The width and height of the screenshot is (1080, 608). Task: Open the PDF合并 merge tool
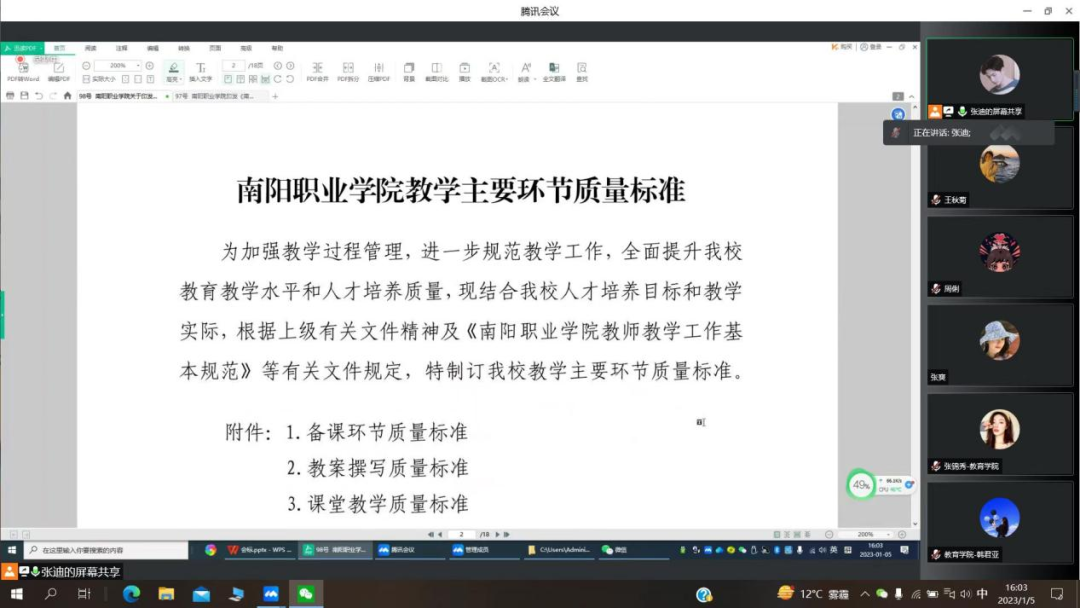coord(317,70)
